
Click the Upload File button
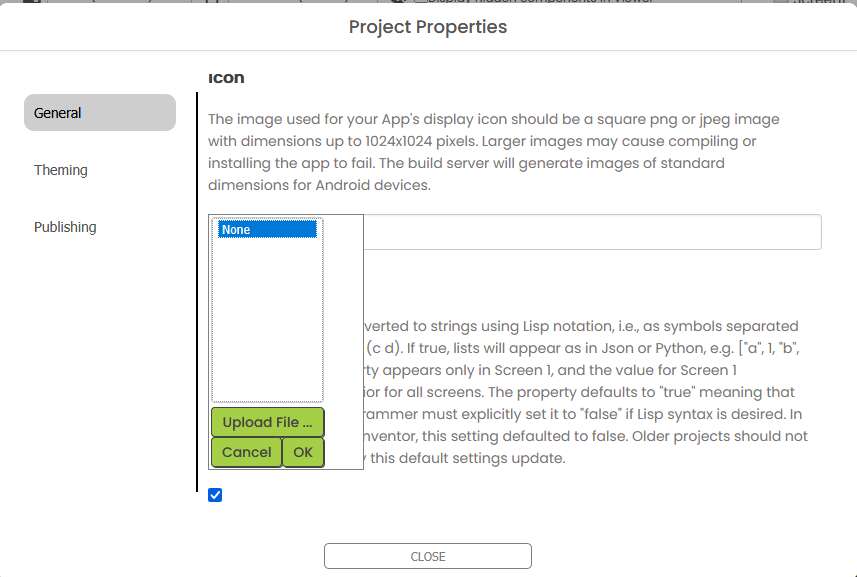click(x=267, y=422)
